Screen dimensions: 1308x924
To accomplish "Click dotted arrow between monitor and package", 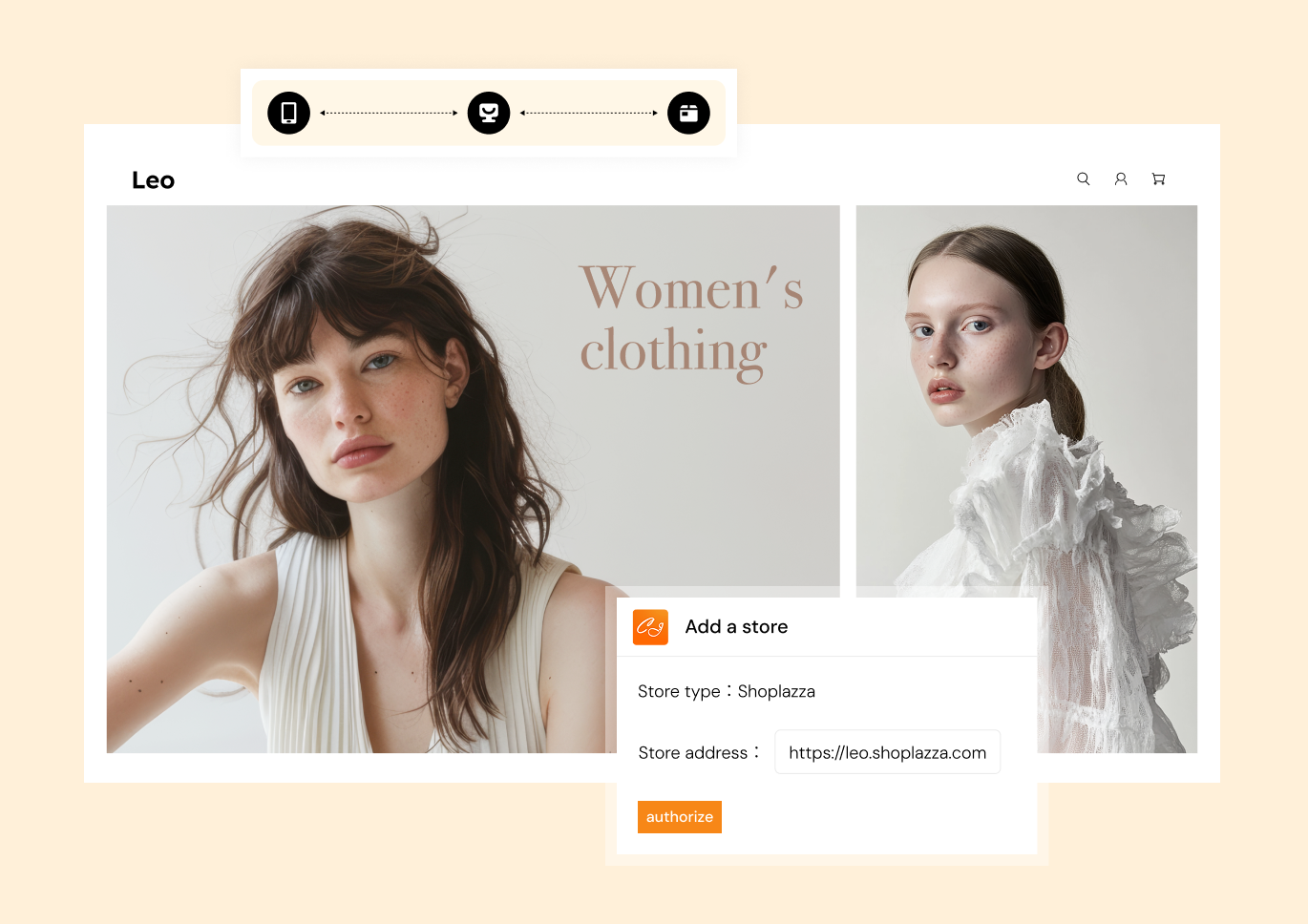I will [588, 113].
